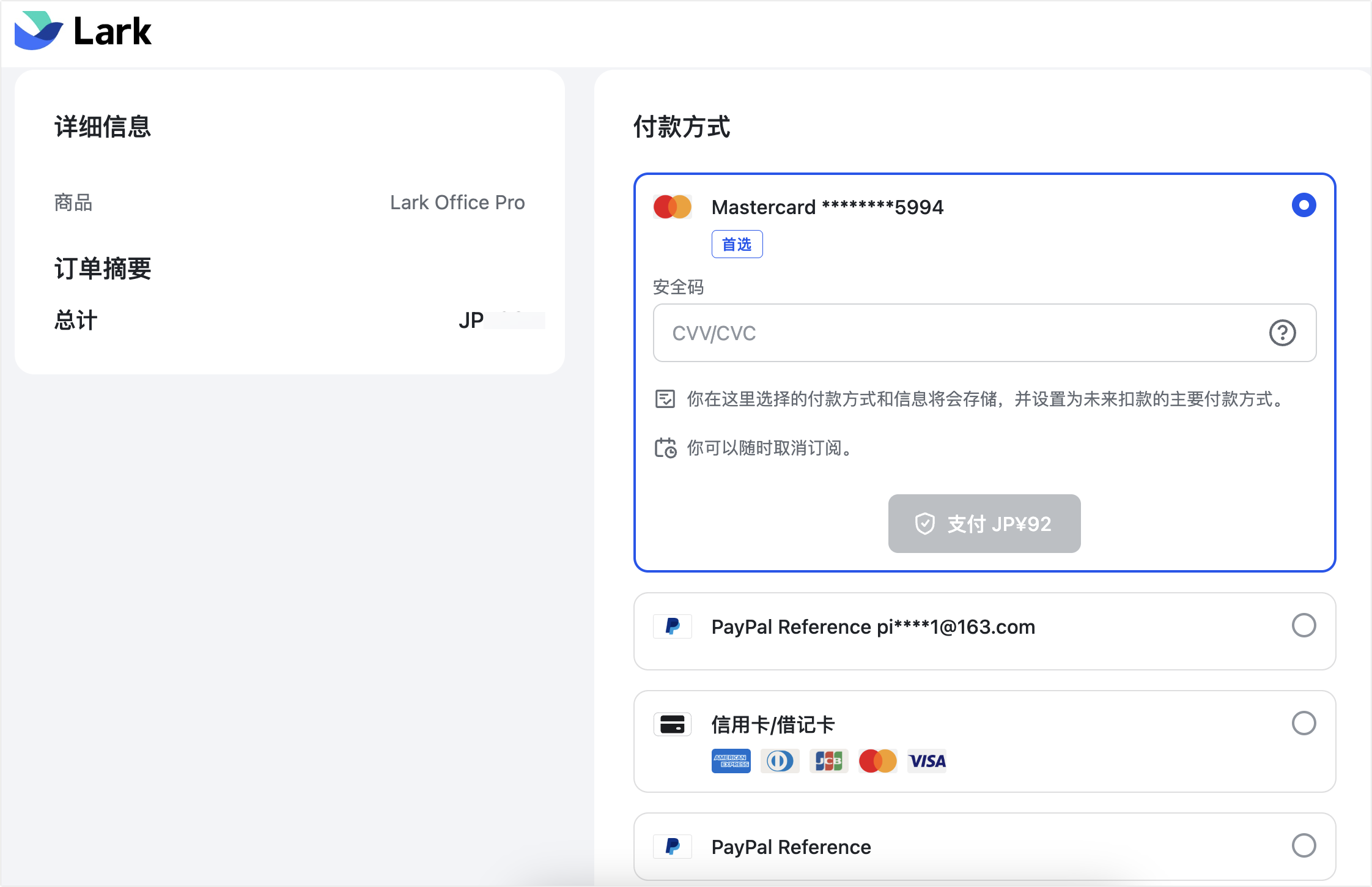Click the Diners Club logo

pos(780,761)
